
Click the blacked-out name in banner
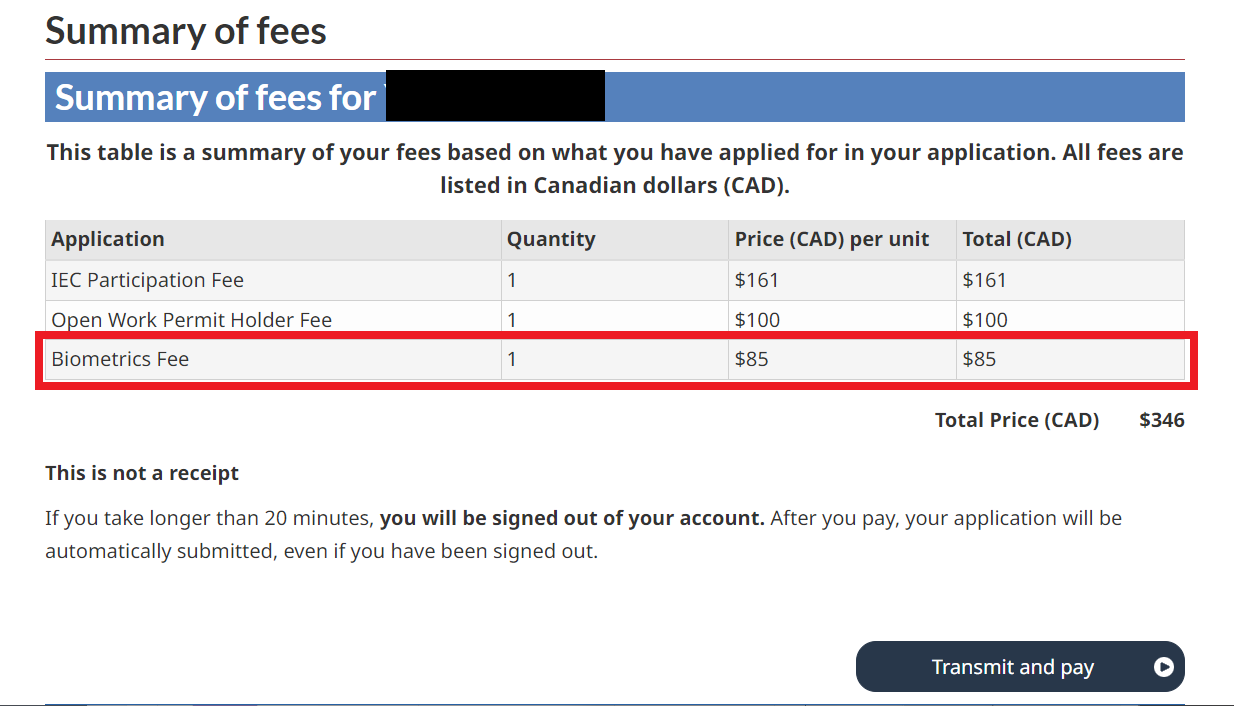coord(495,96)
